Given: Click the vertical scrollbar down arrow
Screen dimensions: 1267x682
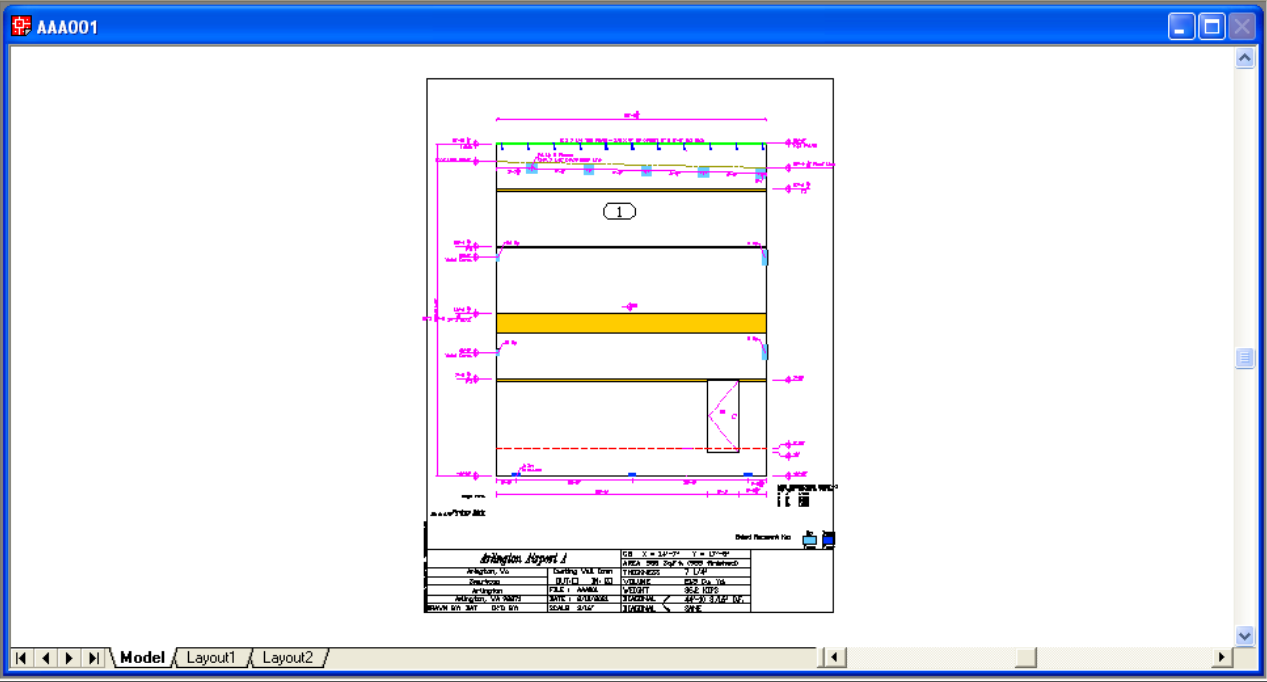Looking at the screenshot, I should pyautogui.click(x=1244, y=634).
